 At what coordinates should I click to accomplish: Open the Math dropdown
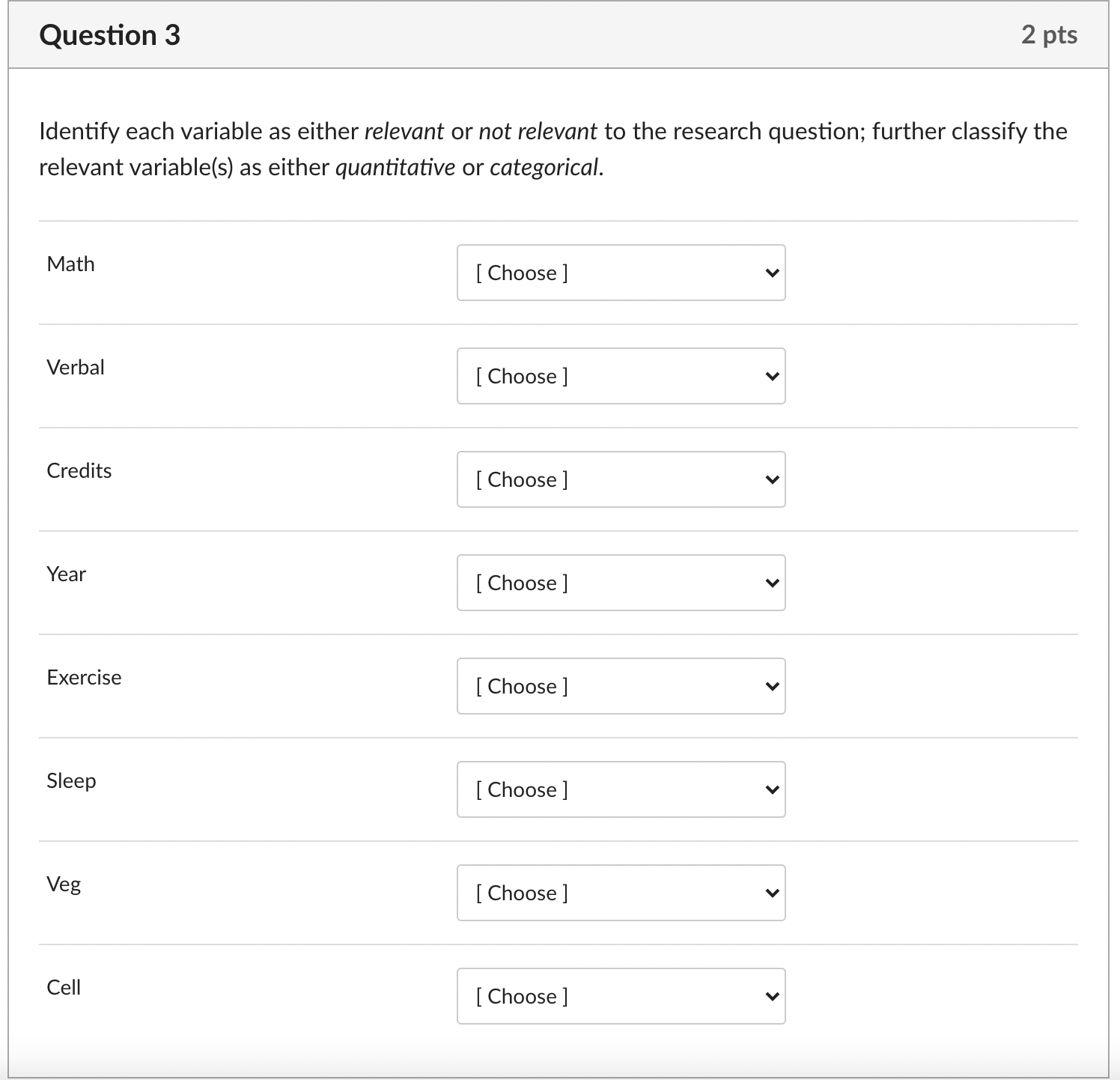tap(620, 273)
